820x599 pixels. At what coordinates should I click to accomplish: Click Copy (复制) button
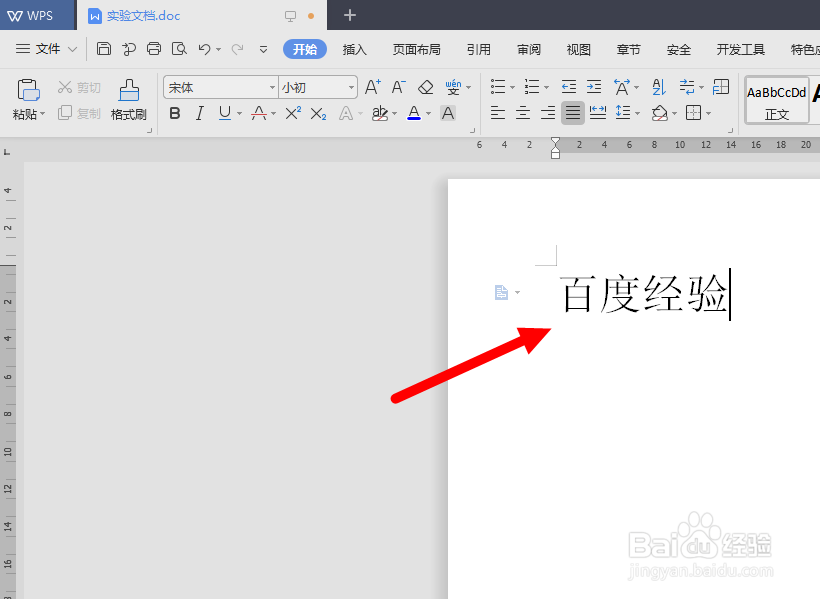tap(79, 113)
